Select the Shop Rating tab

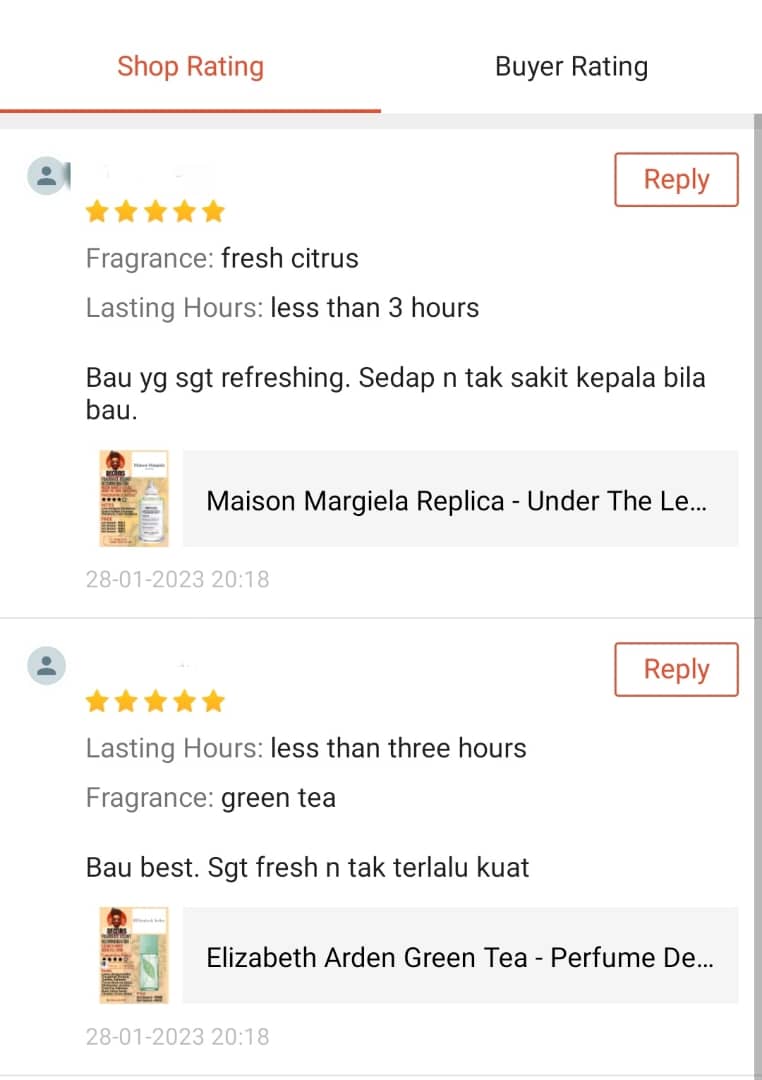click(190, 67)
